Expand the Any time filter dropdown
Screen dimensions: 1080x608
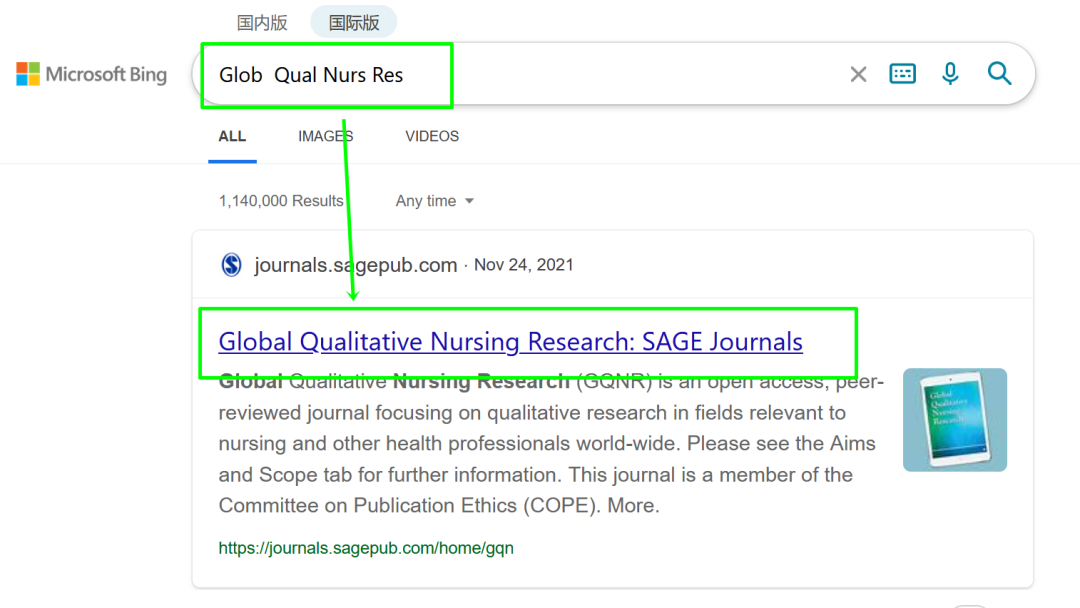[x=435, y=201]
